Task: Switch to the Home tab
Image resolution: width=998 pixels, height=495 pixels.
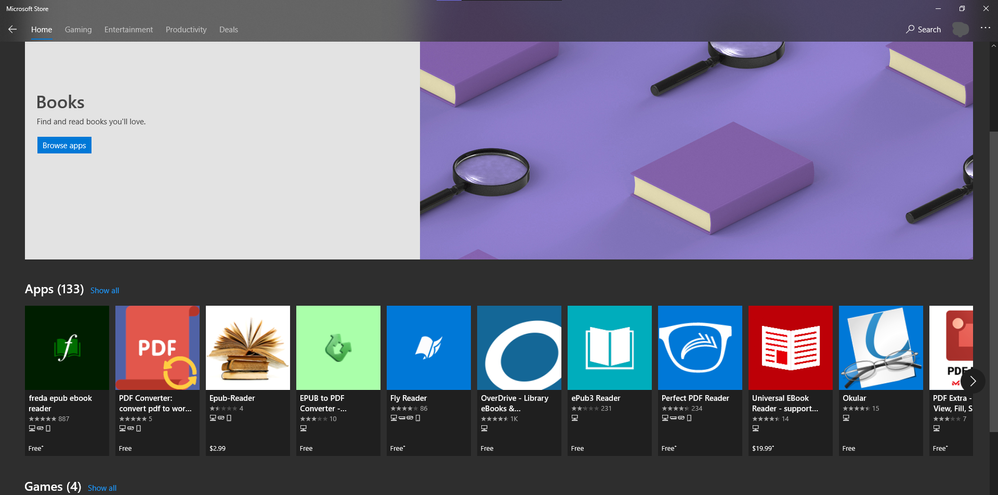Action: (x=41, y=29)
